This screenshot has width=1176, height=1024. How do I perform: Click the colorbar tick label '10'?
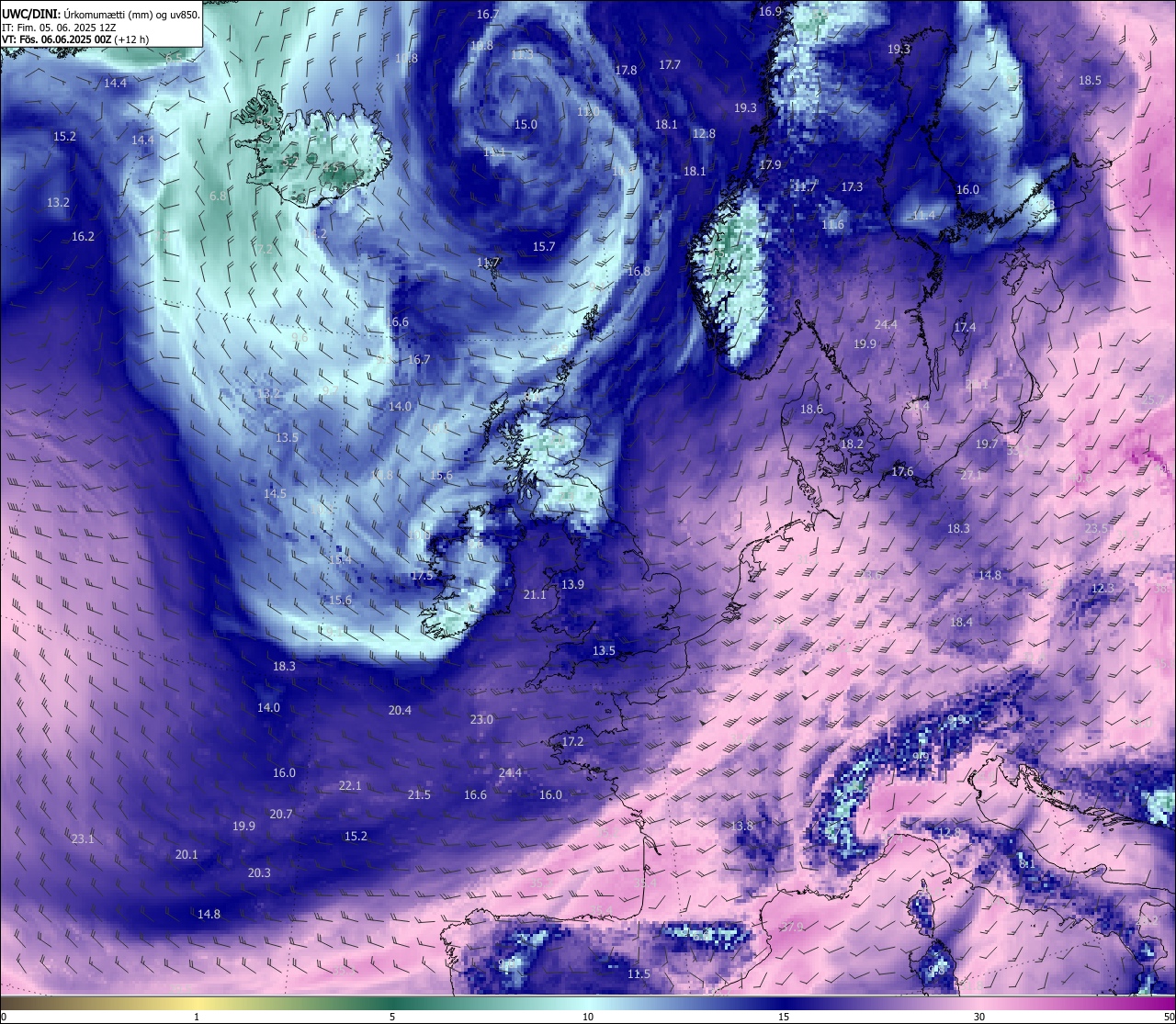click(x=588, y=1017)
